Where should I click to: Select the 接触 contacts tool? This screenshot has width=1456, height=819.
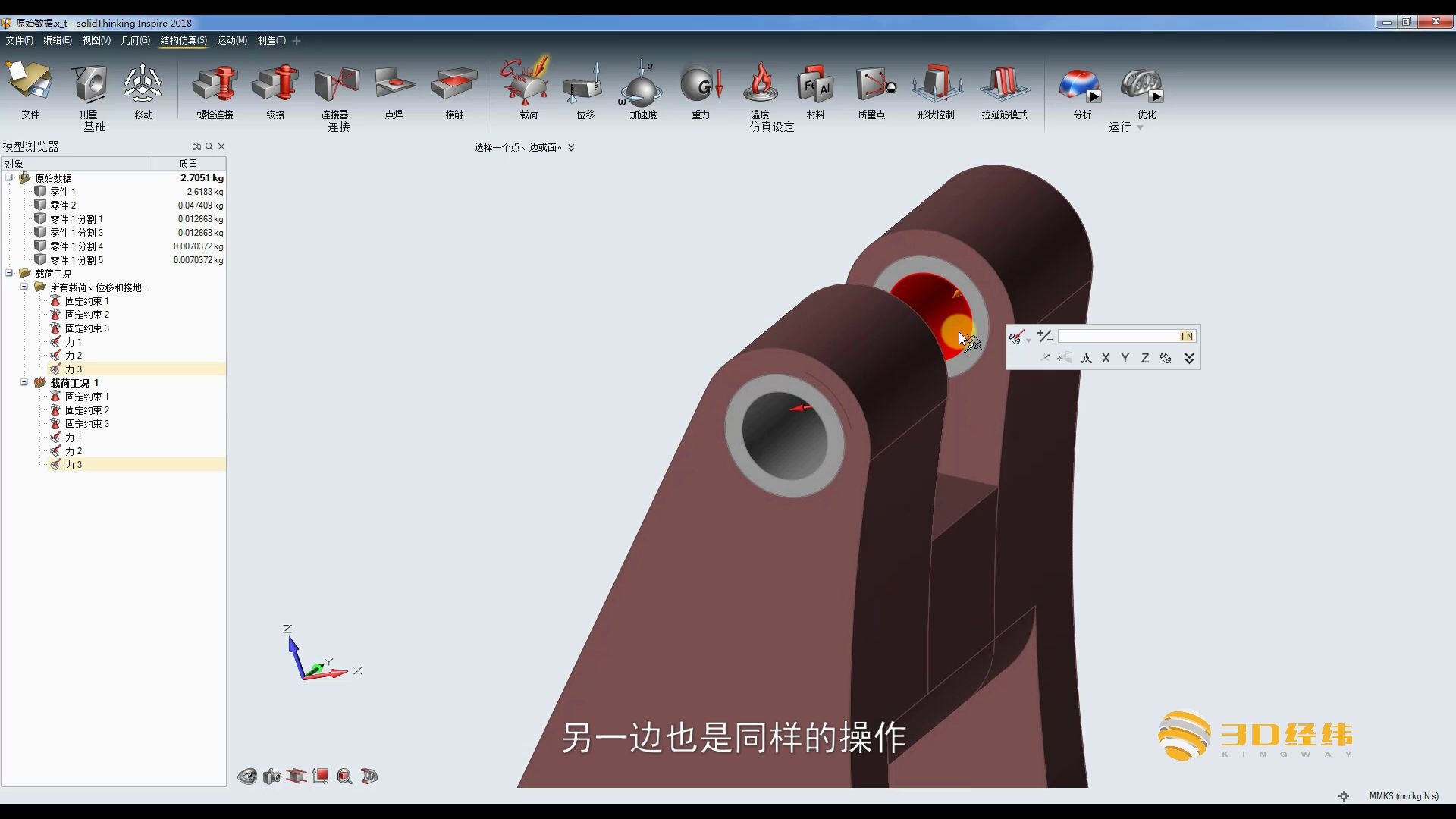[x=454, y=83]
